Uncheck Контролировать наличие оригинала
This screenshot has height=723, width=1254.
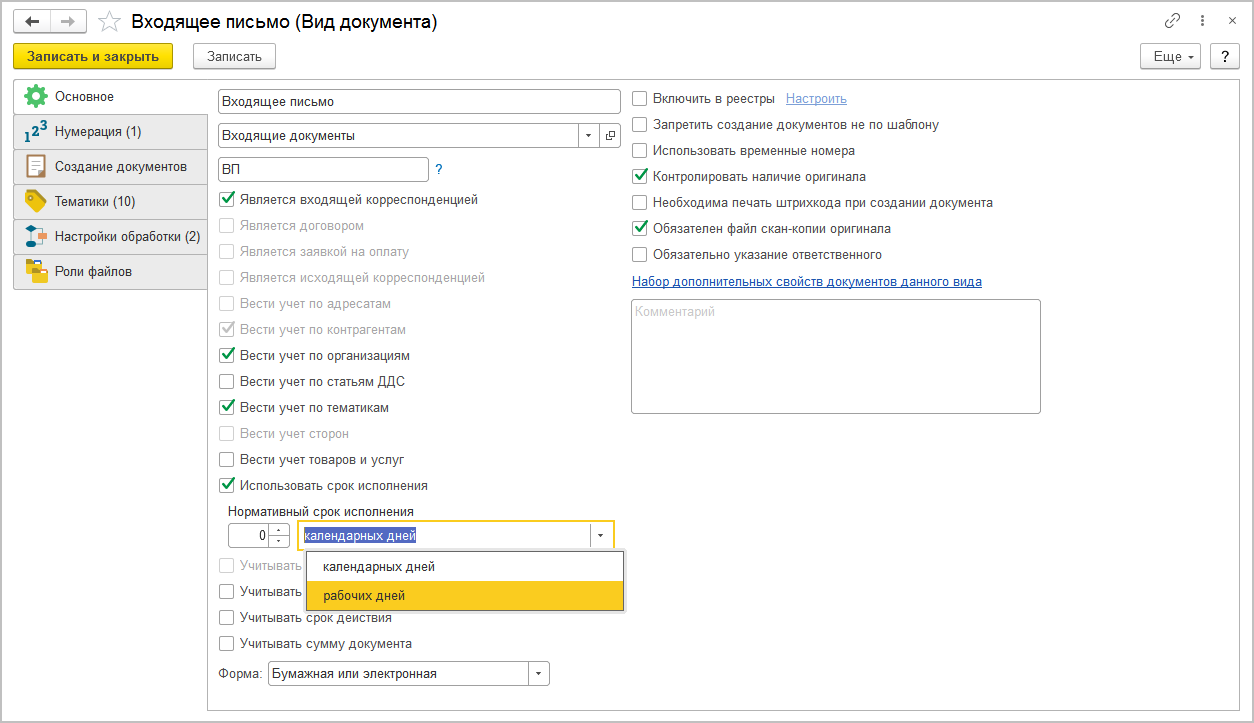pos(640,177)
